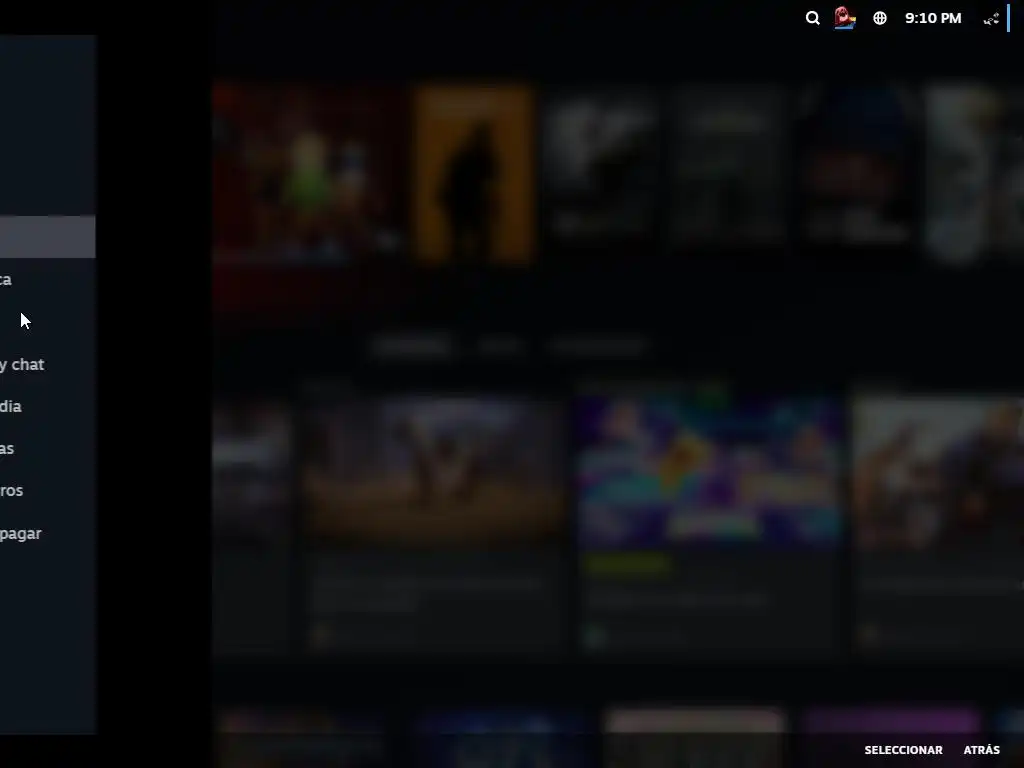Open the colorful purple blurred news card

pyautogui.click(x=709, y=522)
